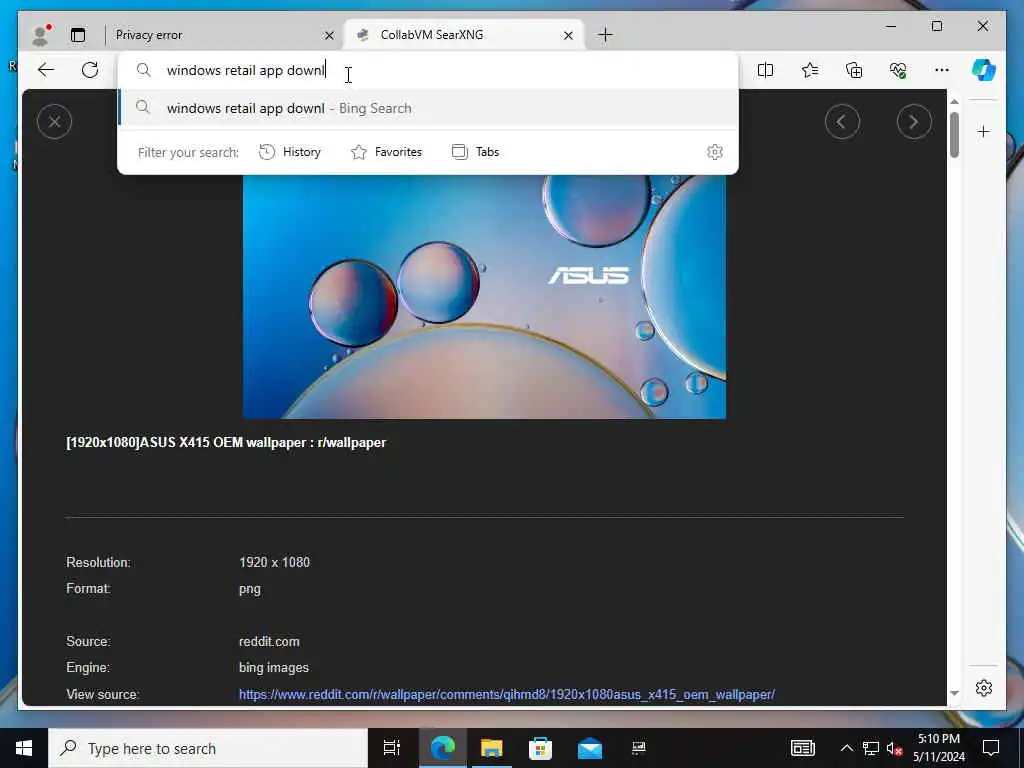Click the 1920 x 1080 resolution value
Viewport: 1024px width, 768px height.
tap(274, 562)
